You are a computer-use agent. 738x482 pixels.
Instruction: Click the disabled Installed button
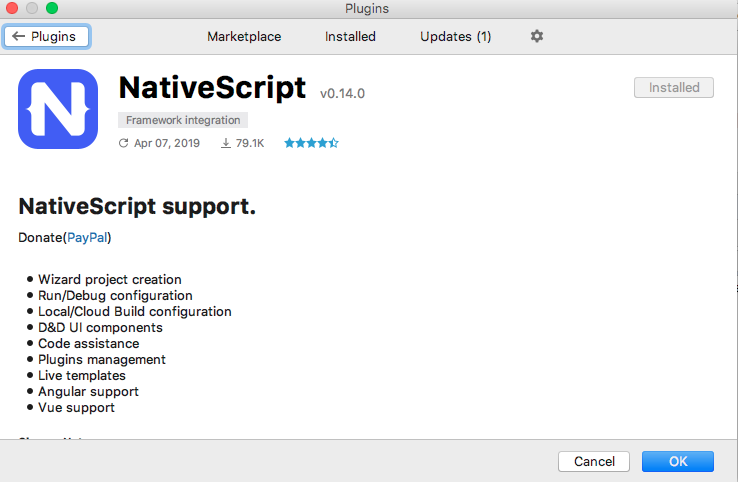click(x=674, y=88)
